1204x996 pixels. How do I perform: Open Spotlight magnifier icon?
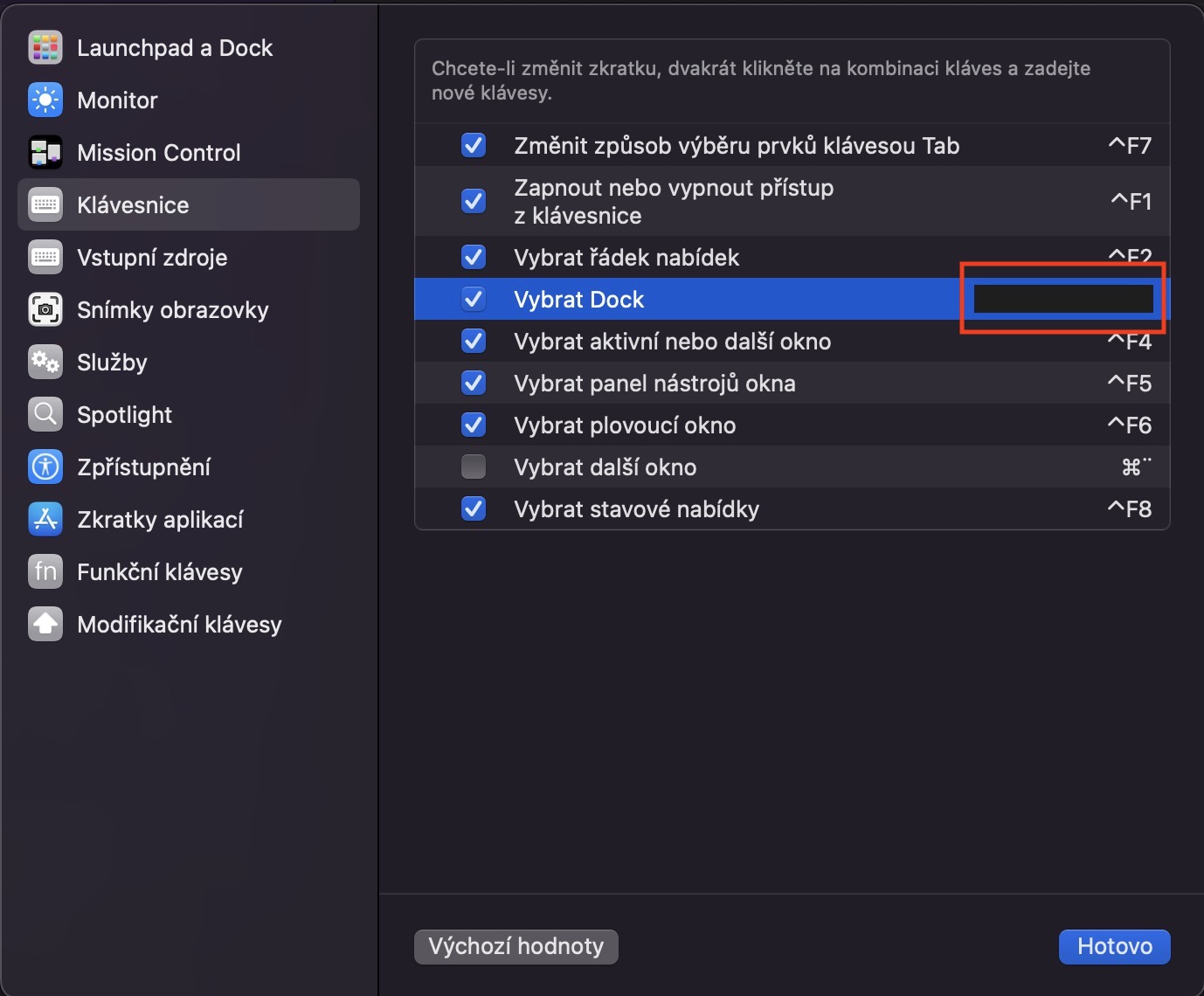tap(45, 415)
